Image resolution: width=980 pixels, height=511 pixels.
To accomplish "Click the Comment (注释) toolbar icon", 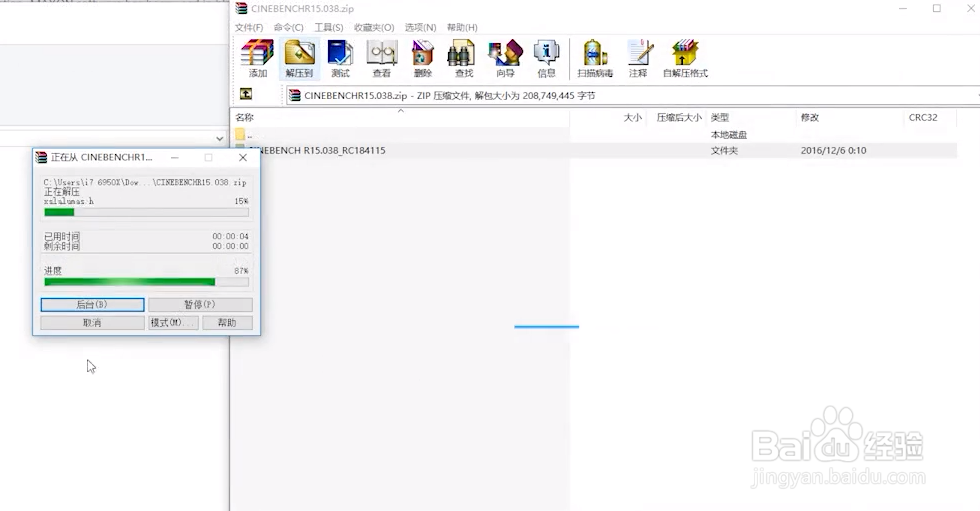I will 638,58.
